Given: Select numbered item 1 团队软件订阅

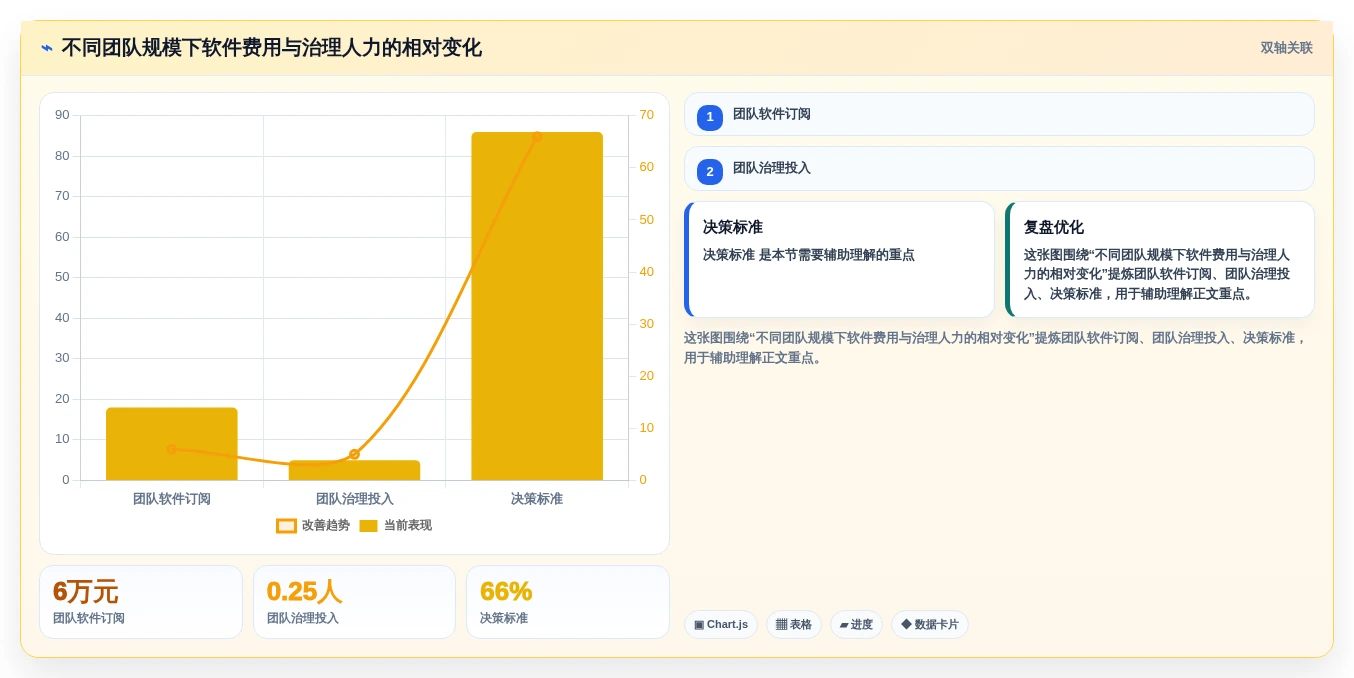Looking at the screenshot, I should [x=999, y=114].
